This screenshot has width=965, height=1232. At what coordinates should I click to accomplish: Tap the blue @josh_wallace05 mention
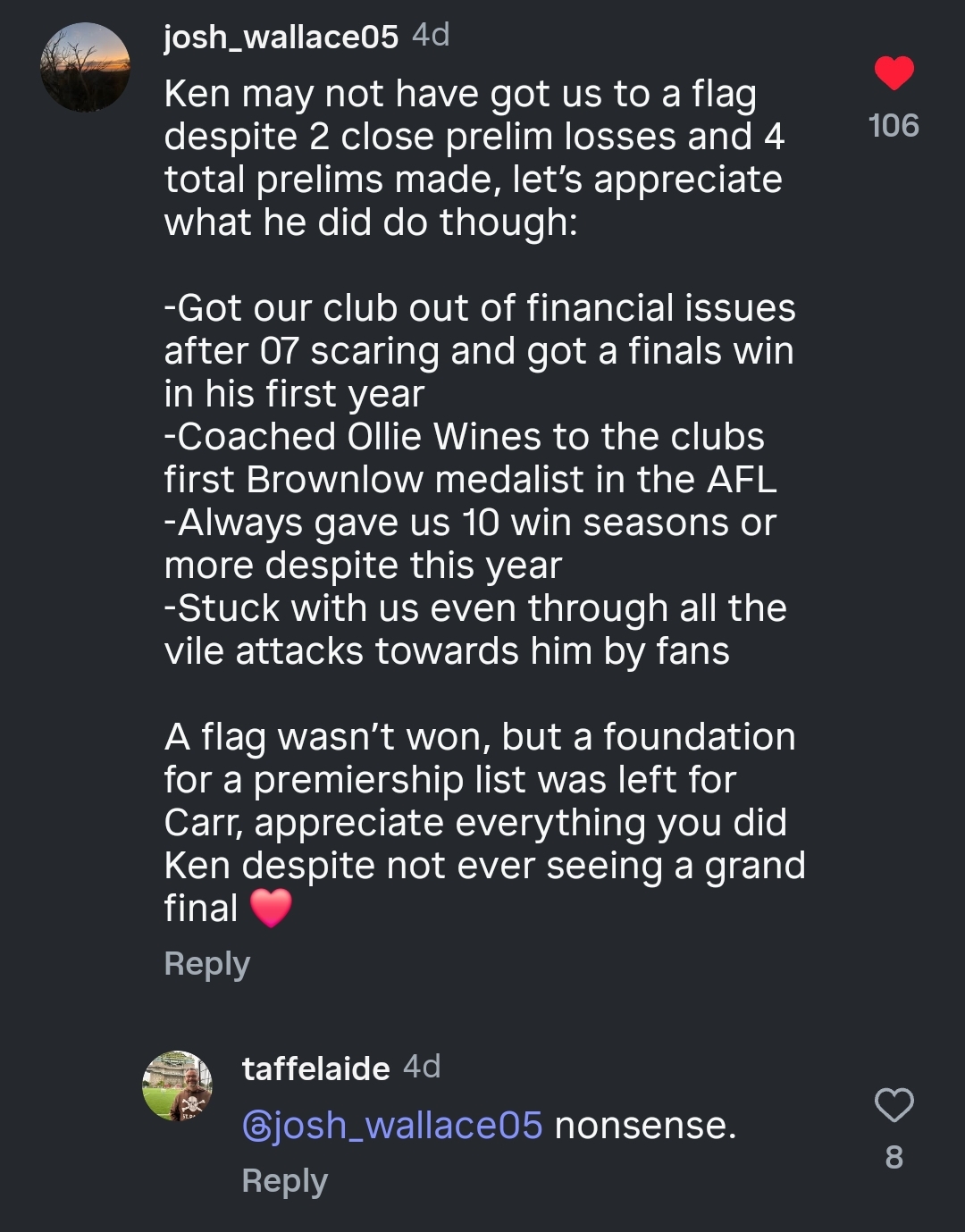pyautogui.click(x=392, y=1126)
